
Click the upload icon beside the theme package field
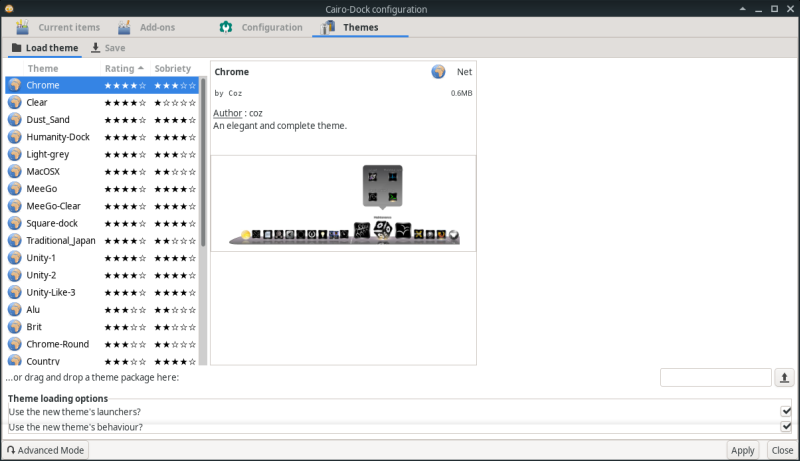pos(785,377)
